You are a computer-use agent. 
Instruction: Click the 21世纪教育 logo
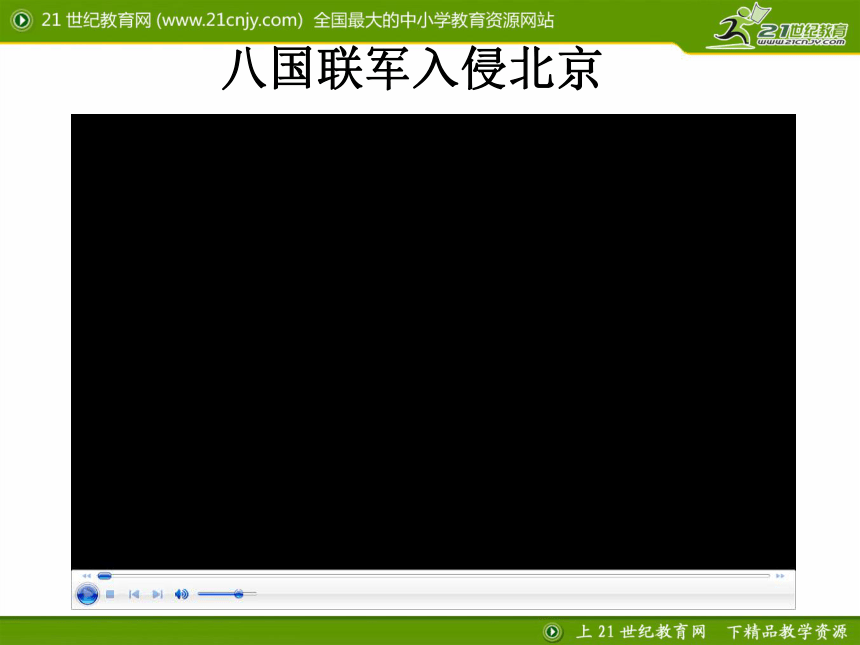click(778, 27)
